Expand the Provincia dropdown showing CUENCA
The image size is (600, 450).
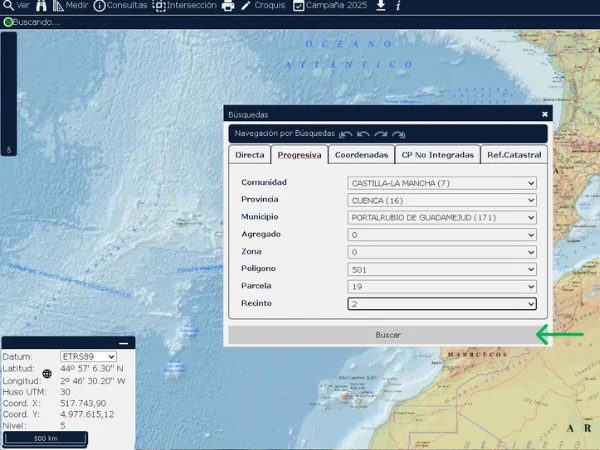(x=442, y=200)
